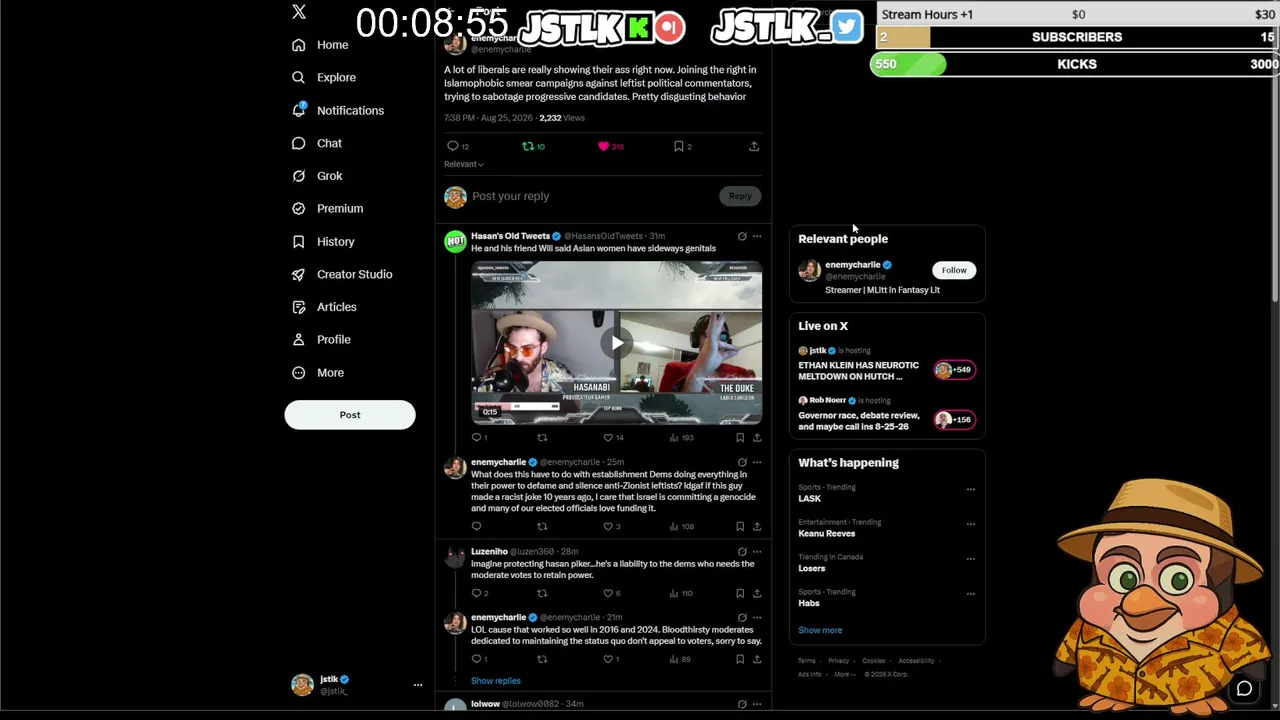Reply to enemycharlie's 25m post
The width and height of the screenshot is (1280, 720).
coord(477,526)
